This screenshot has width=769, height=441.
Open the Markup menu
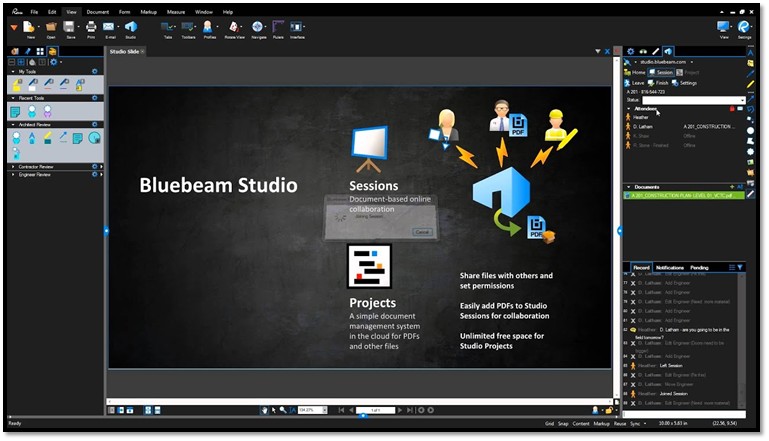(x=149, y=11)
